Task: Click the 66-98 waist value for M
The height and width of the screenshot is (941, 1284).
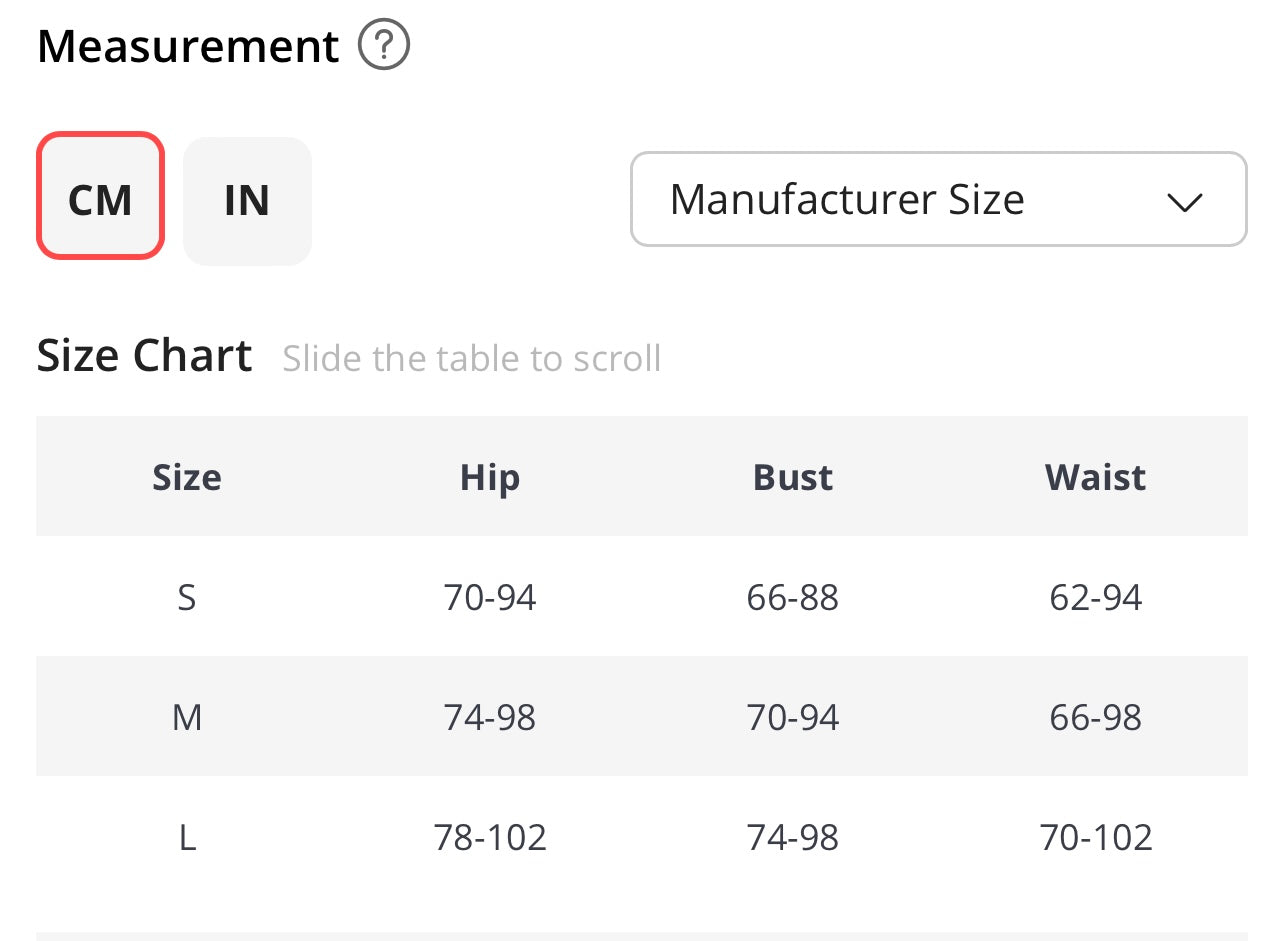Action: point(1095,717)
